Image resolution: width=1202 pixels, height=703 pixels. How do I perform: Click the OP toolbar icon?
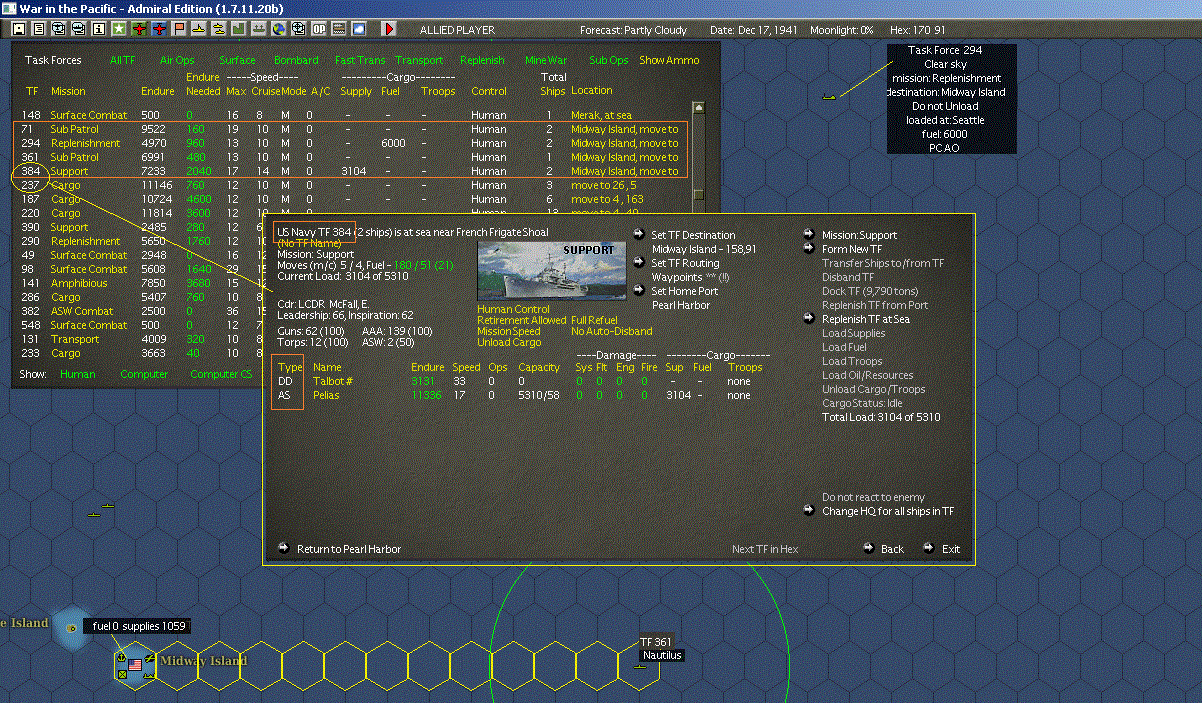(x=318, y=29)
